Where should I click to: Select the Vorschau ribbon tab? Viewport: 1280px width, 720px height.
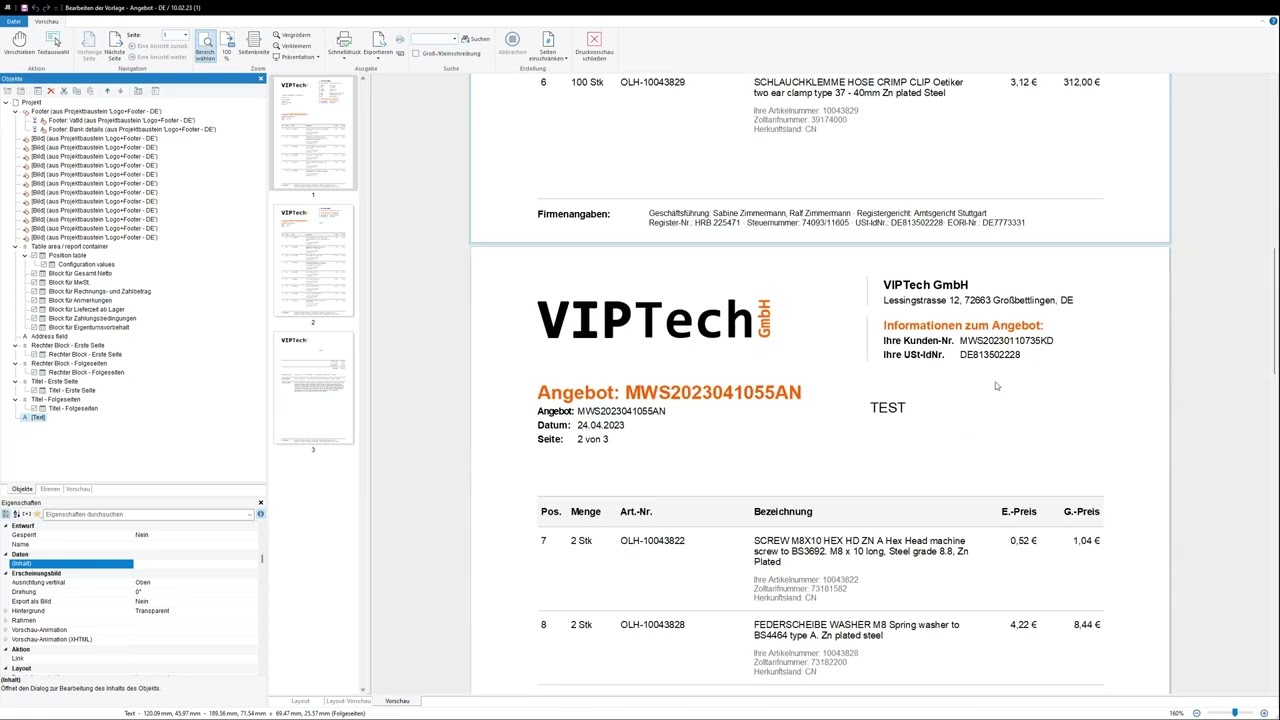click(x=46, y=21)
